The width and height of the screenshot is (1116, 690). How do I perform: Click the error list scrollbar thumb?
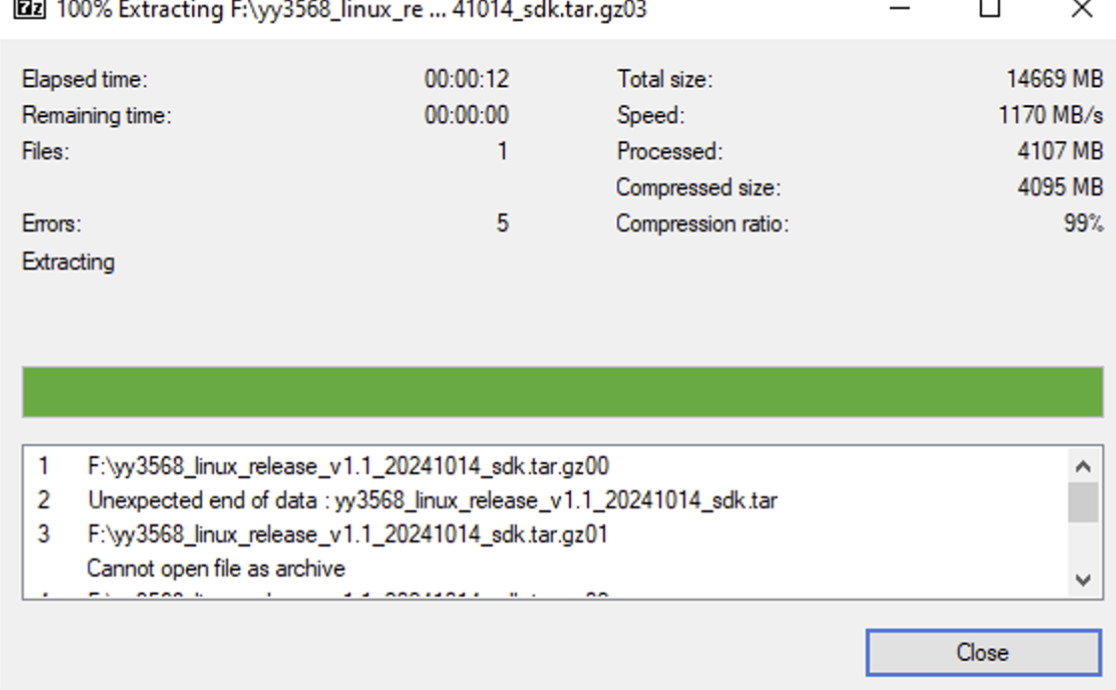[1082, 502]
